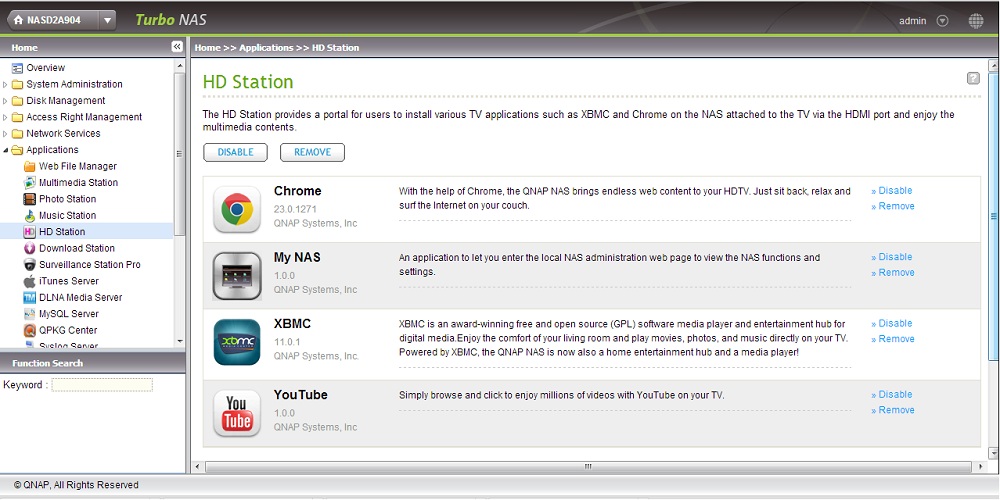This screenshot has height=500, width=1000.
Task: Open iTunes Server tree item
Action: tap(70, 281)
